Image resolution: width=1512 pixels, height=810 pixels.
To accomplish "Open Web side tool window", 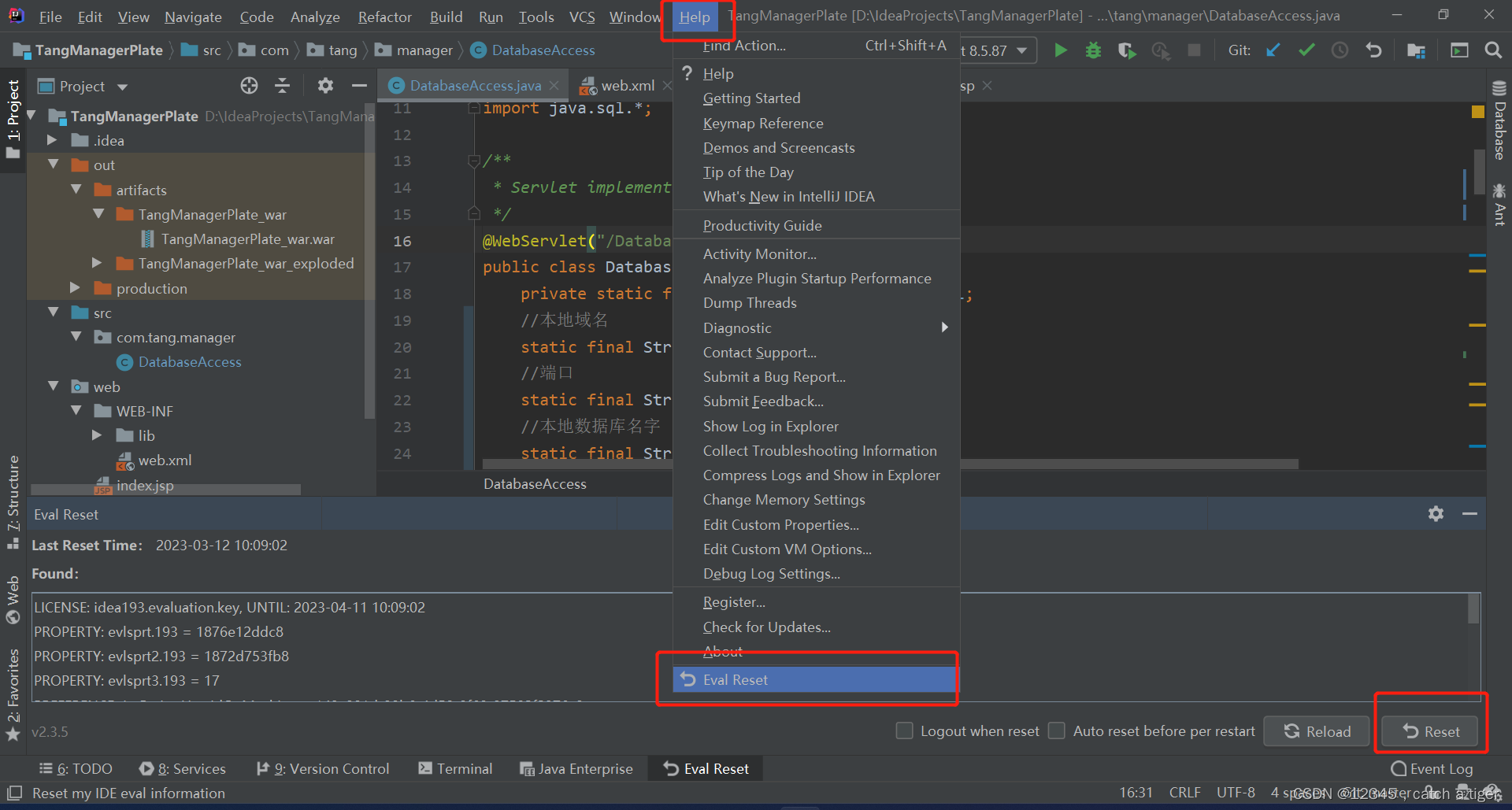I will coord(13,600).
